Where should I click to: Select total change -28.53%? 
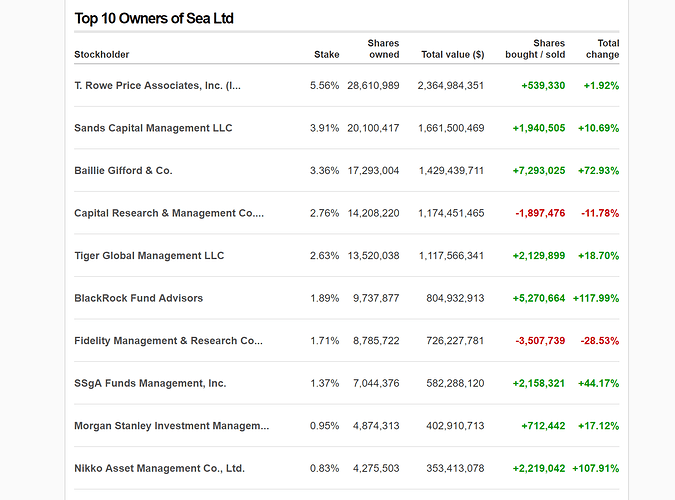(x=600, y=341)
